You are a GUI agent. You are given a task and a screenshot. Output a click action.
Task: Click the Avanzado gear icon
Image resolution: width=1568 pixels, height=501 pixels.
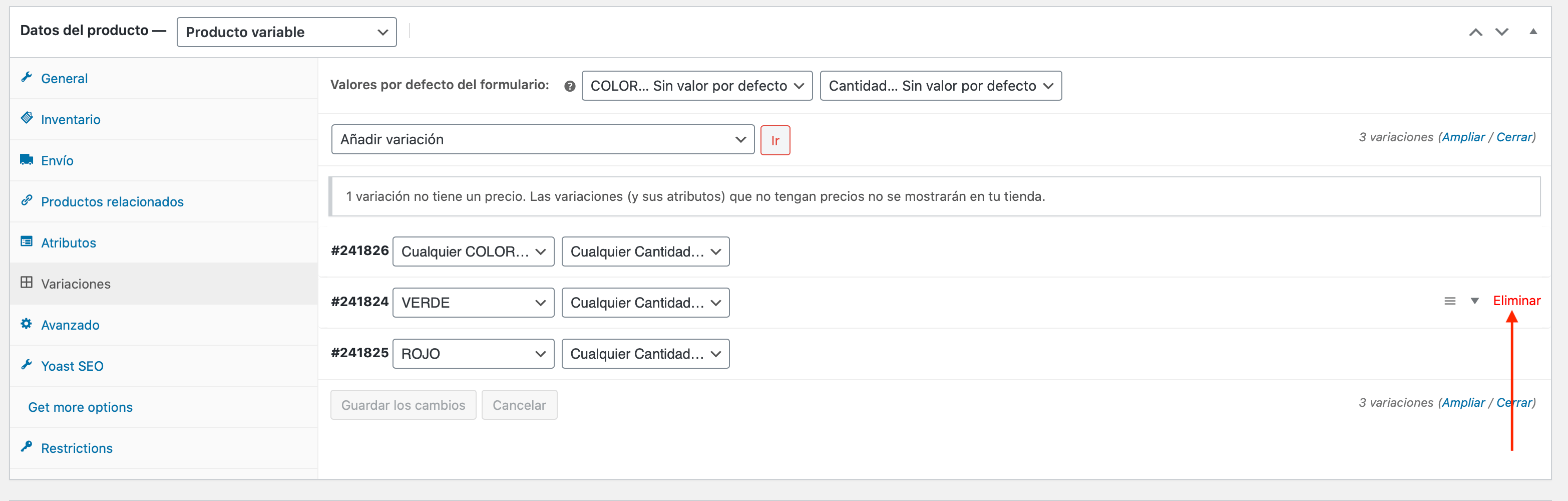(x=26, y=324)
